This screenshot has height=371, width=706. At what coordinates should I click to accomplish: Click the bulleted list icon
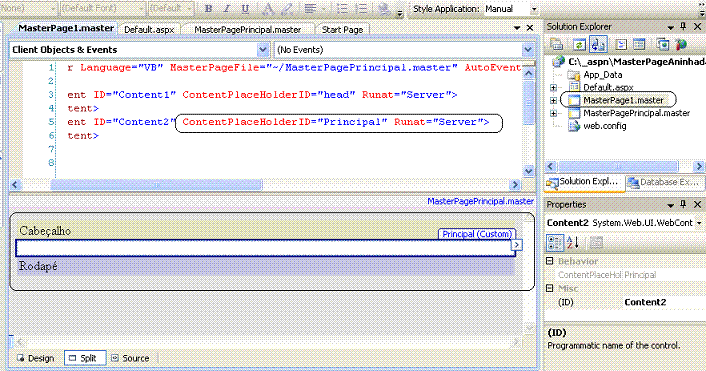pyautogui.click(x=342, y=9)
